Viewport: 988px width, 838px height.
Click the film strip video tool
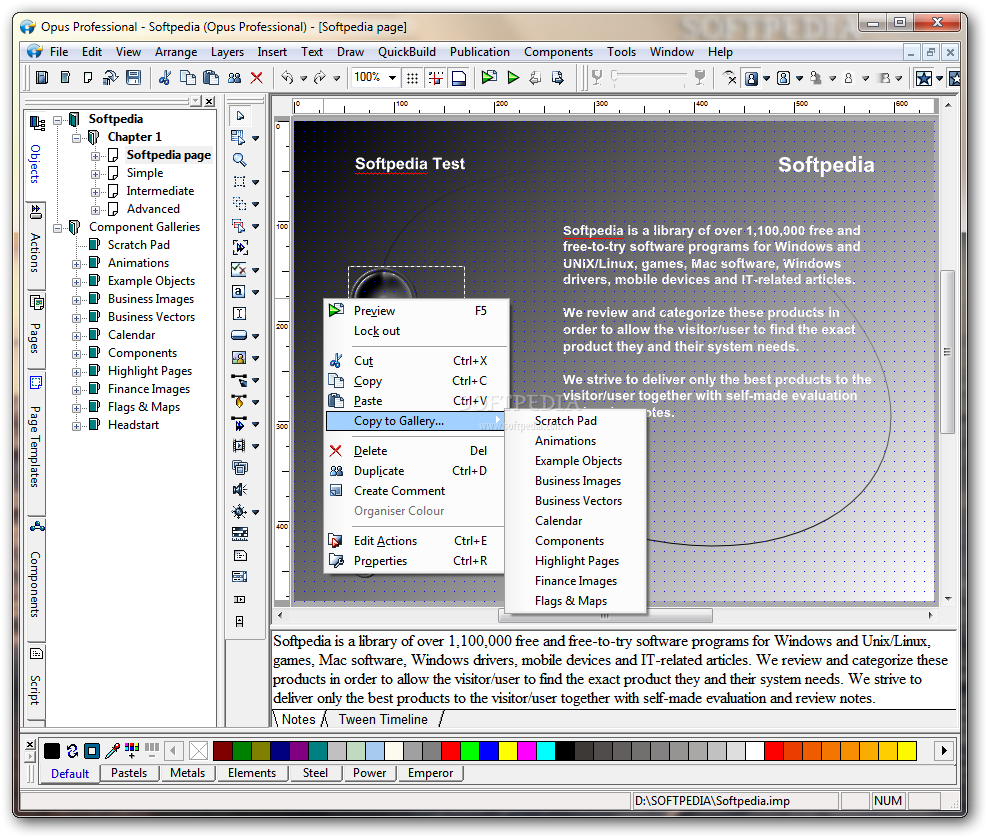tap(239, 445)
